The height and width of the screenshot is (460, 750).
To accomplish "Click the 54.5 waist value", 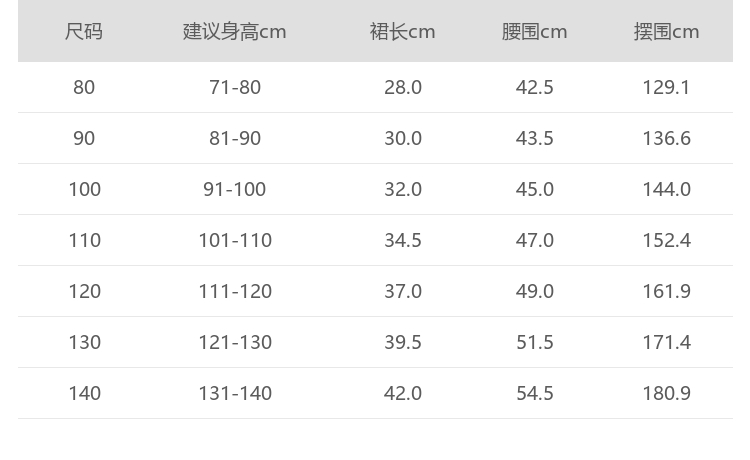I will (535, 393).
